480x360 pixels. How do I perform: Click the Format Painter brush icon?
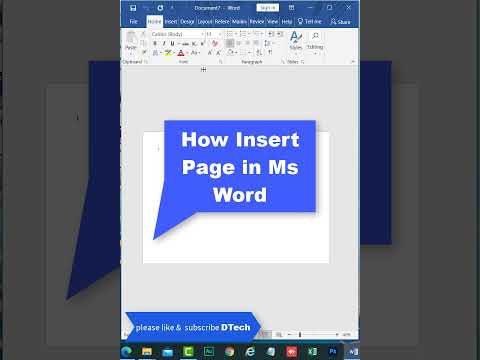point(144,52)
